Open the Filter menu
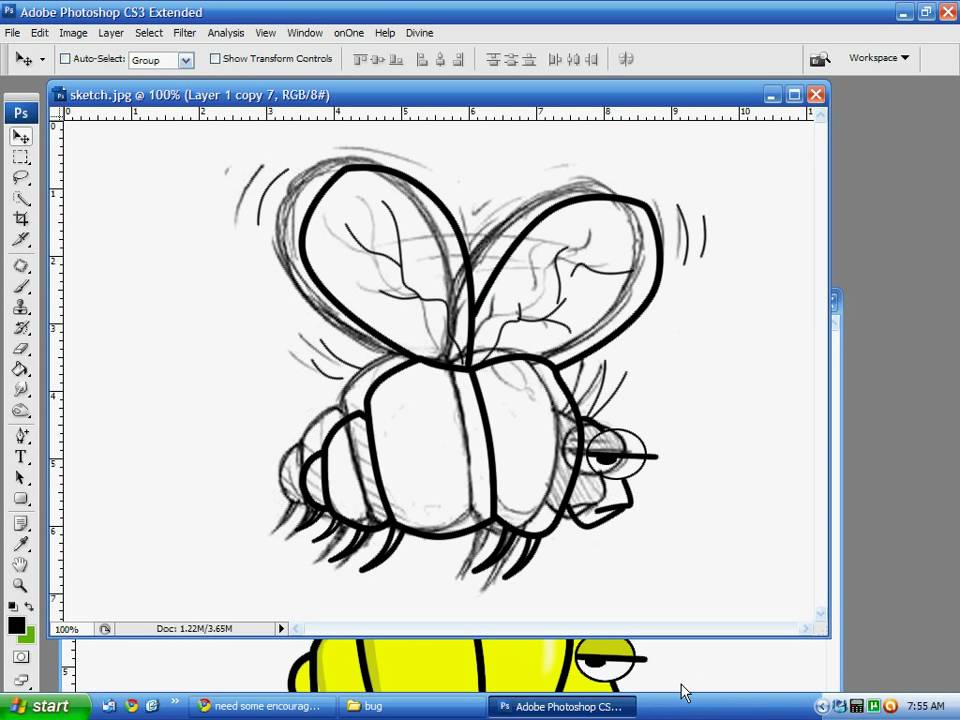The image size is (960, 720). 185,32
